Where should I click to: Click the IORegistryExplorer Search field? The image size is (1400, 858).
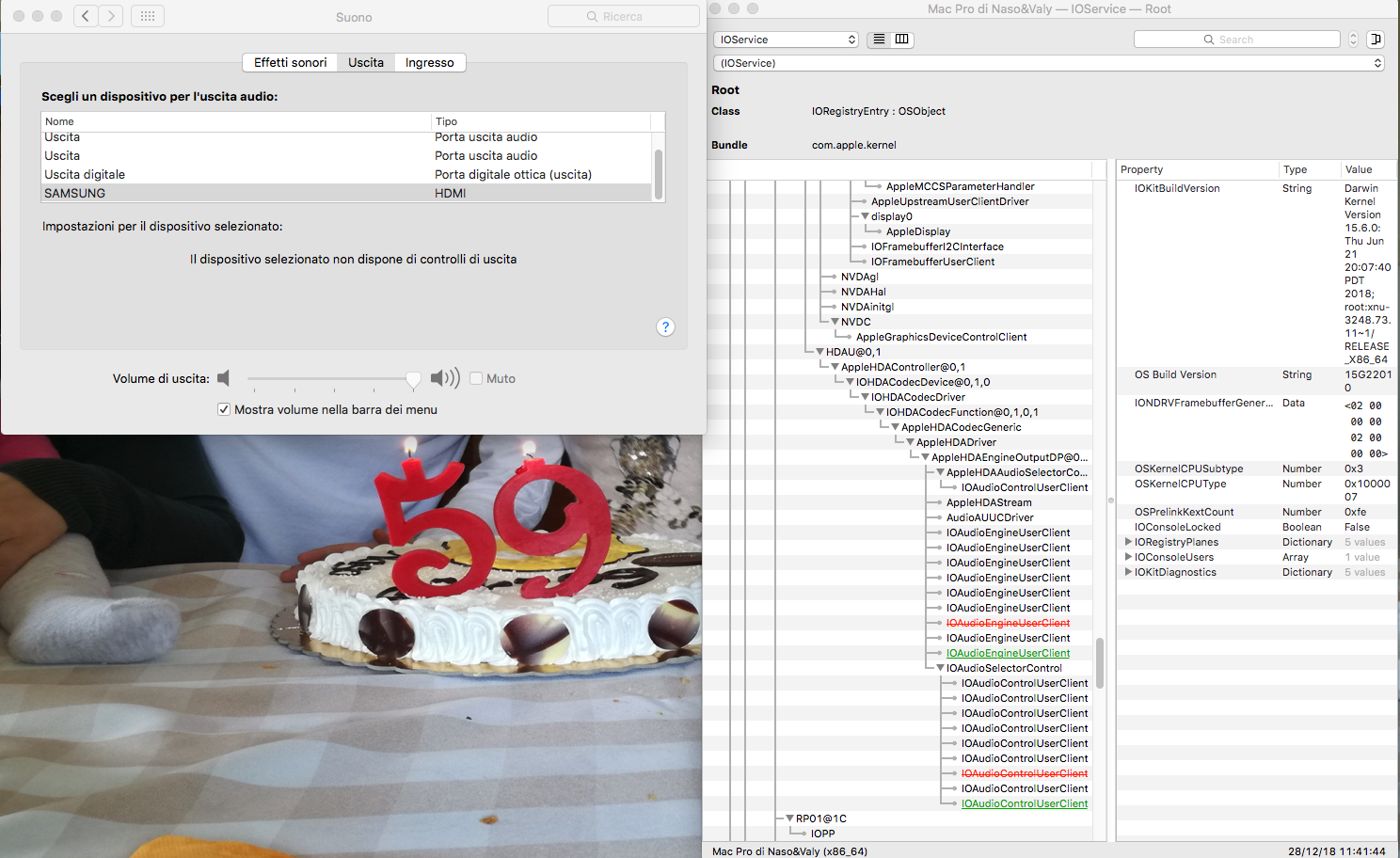[1237, 40]
